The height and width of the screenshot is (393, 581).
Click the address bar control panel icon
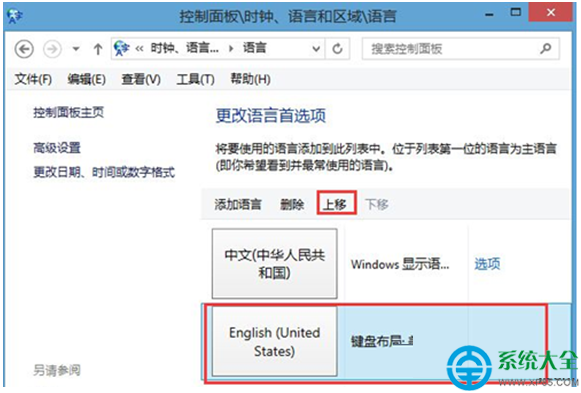(x=122, y=48)
